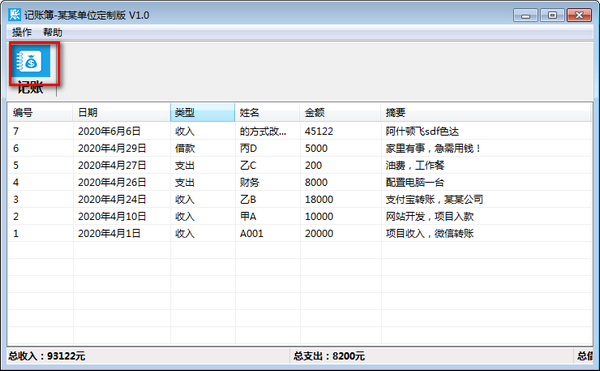Click the 总收入 status bar total

pyautogui.click(x=47, y=356)
